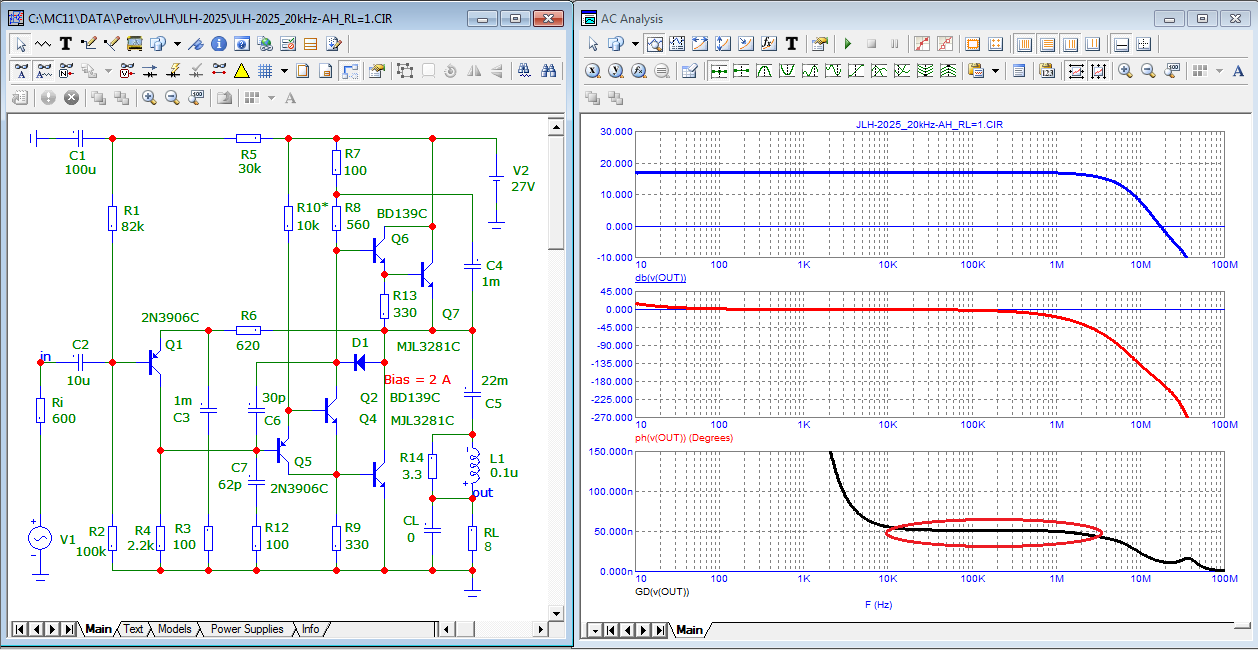Run the AC analysis with green play button
Screen dimensions: 1258x650
(x=848, y=44)
